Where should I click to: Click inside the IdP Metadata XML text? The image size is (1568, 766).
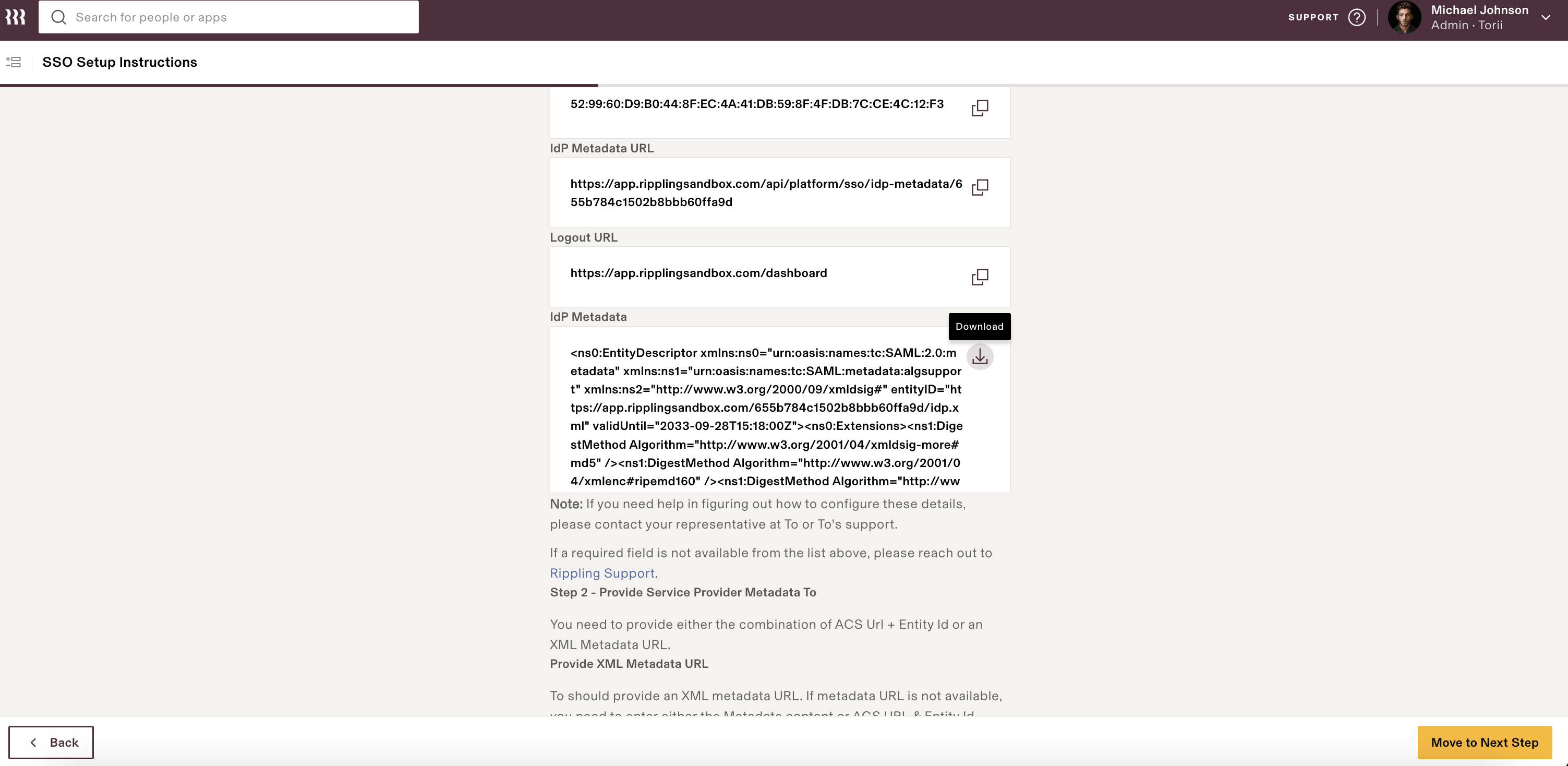766,417
